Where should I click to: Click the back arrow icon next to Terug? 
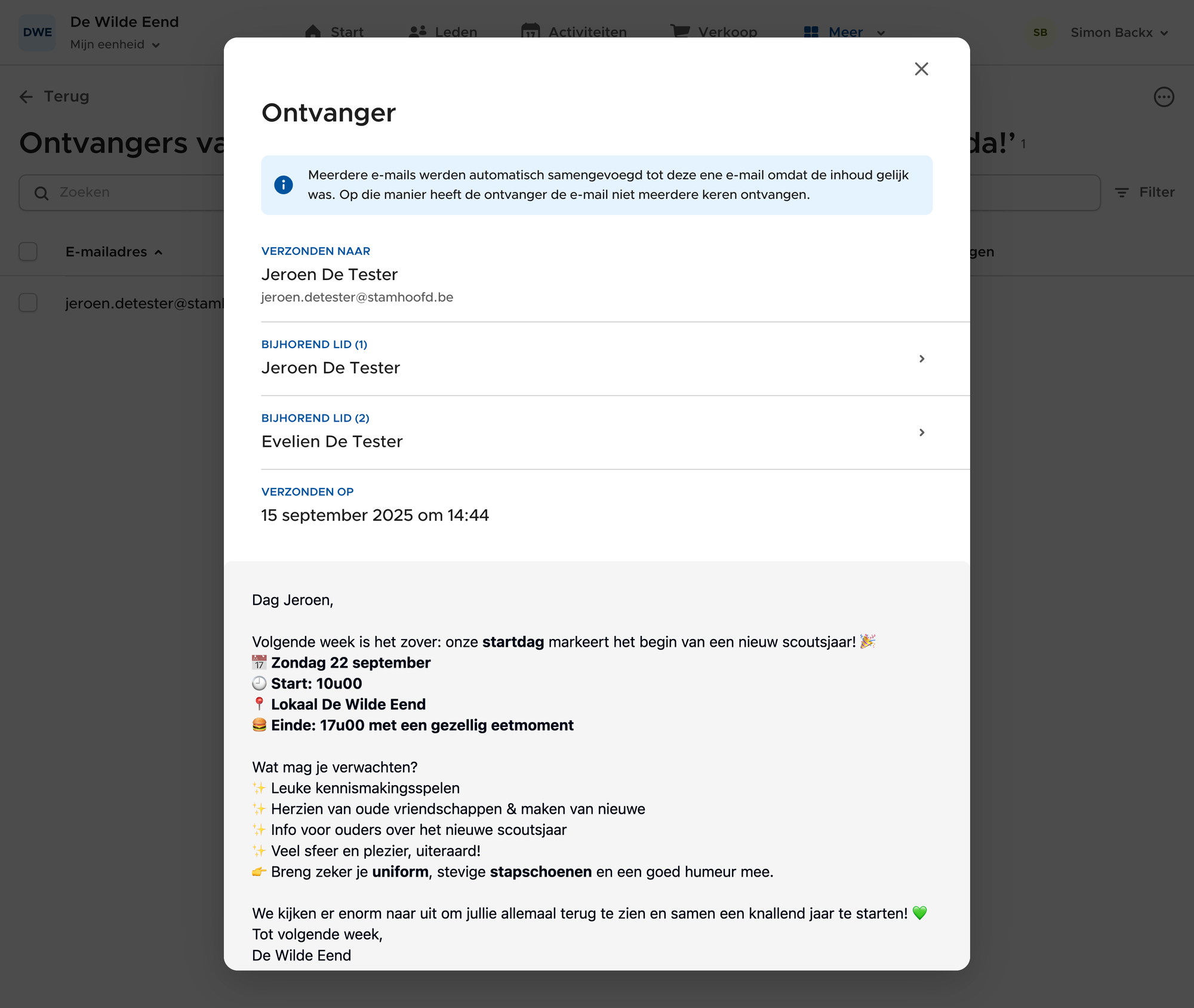pyautogui.click(x=26, y=97)
